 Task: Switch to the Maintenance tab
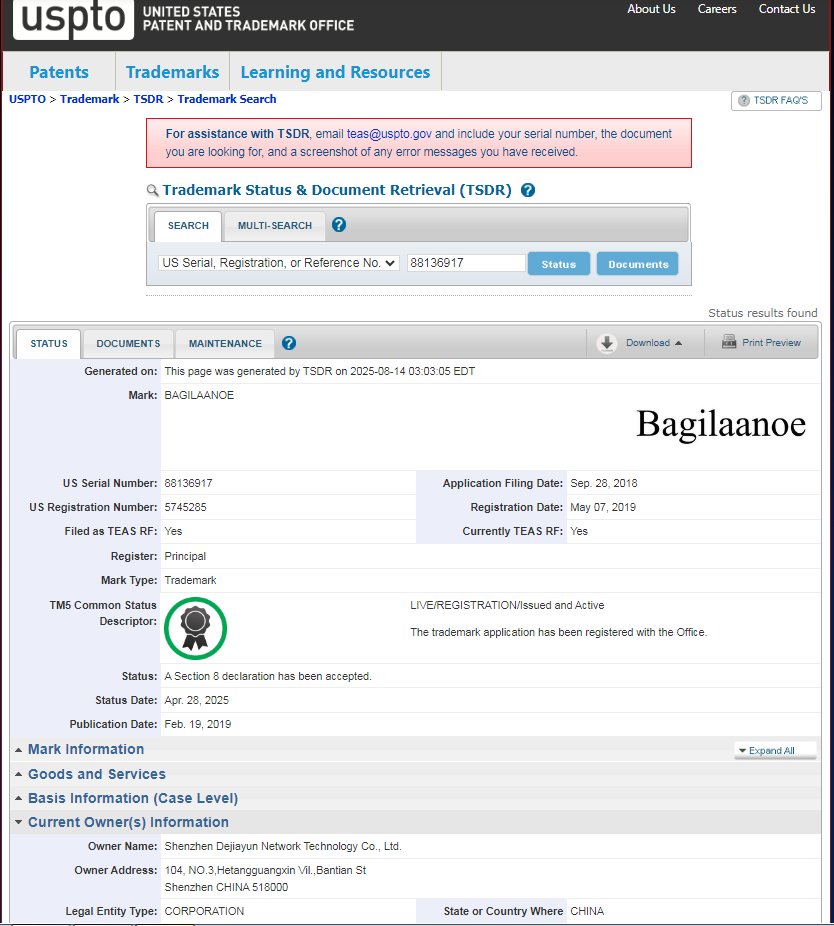coord(225,344)
